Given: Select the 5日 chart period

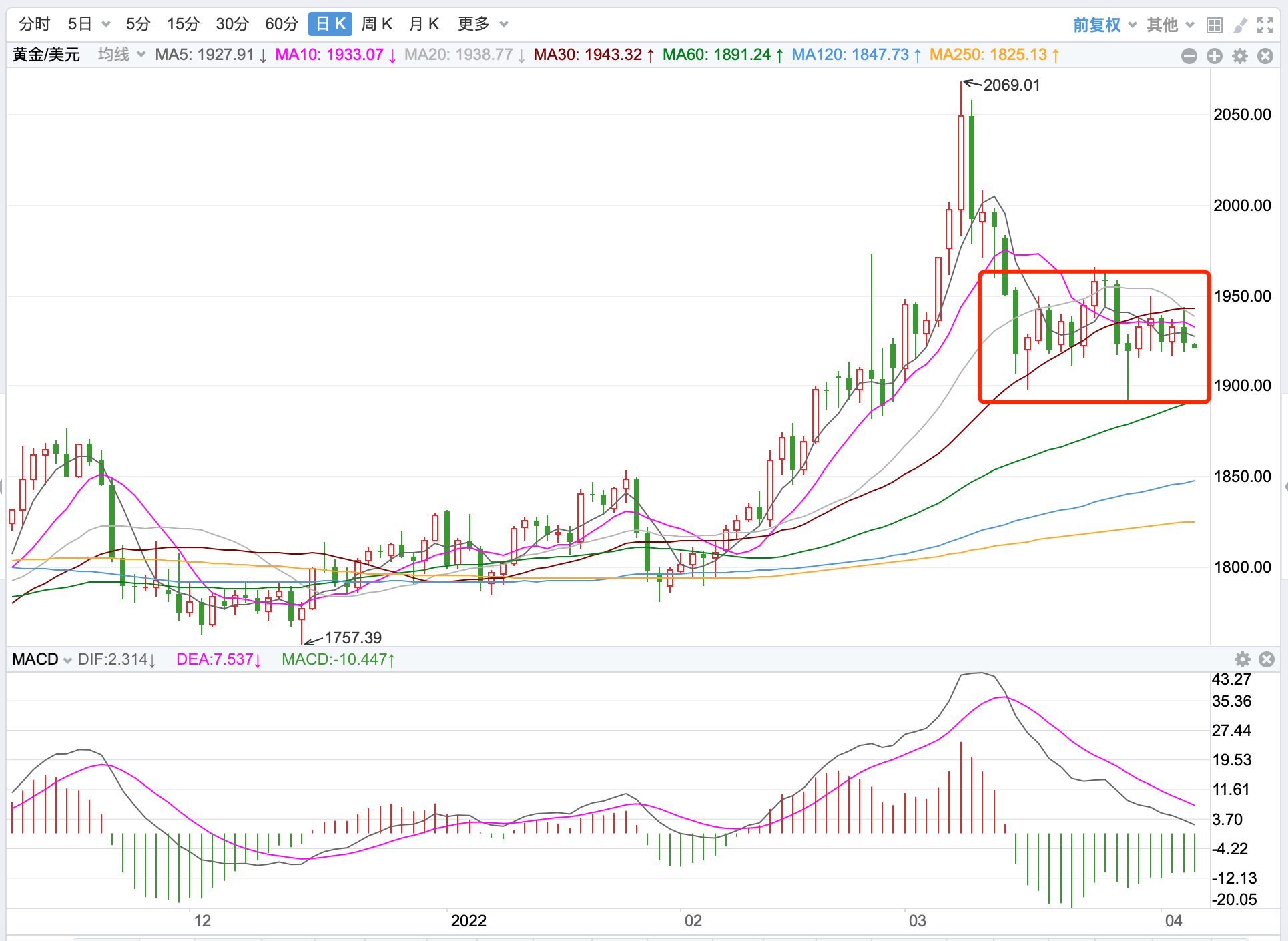Looking at the screenshot, I should [x=79, y=24].
